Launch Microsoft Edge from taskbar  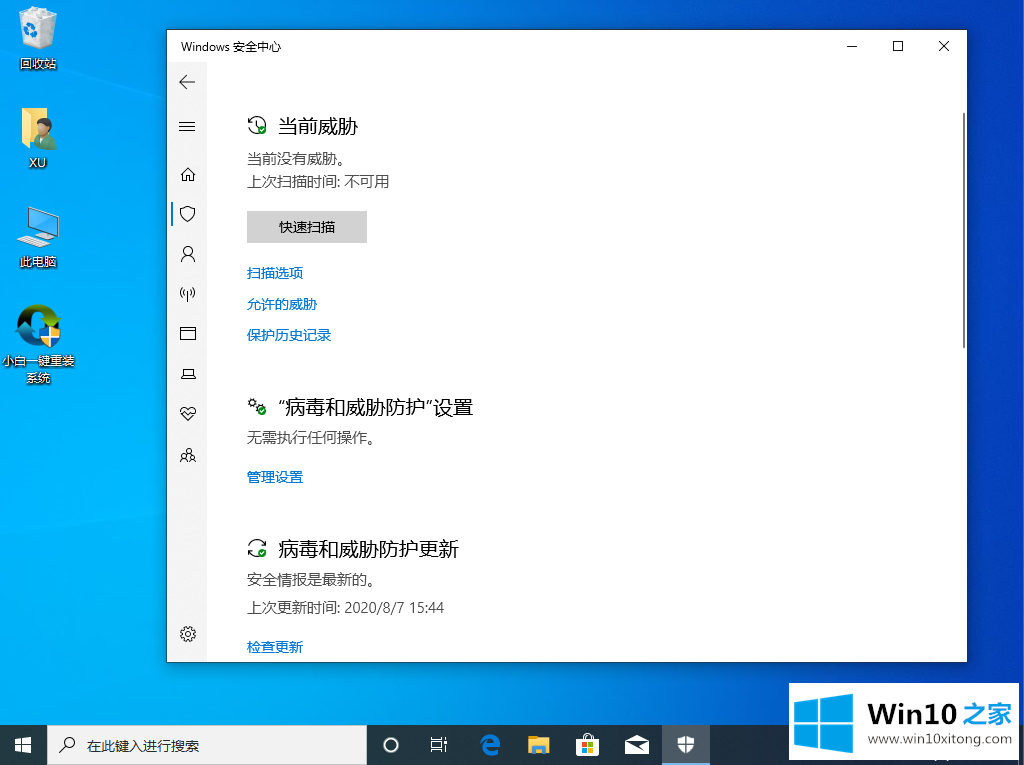[490, 745]
